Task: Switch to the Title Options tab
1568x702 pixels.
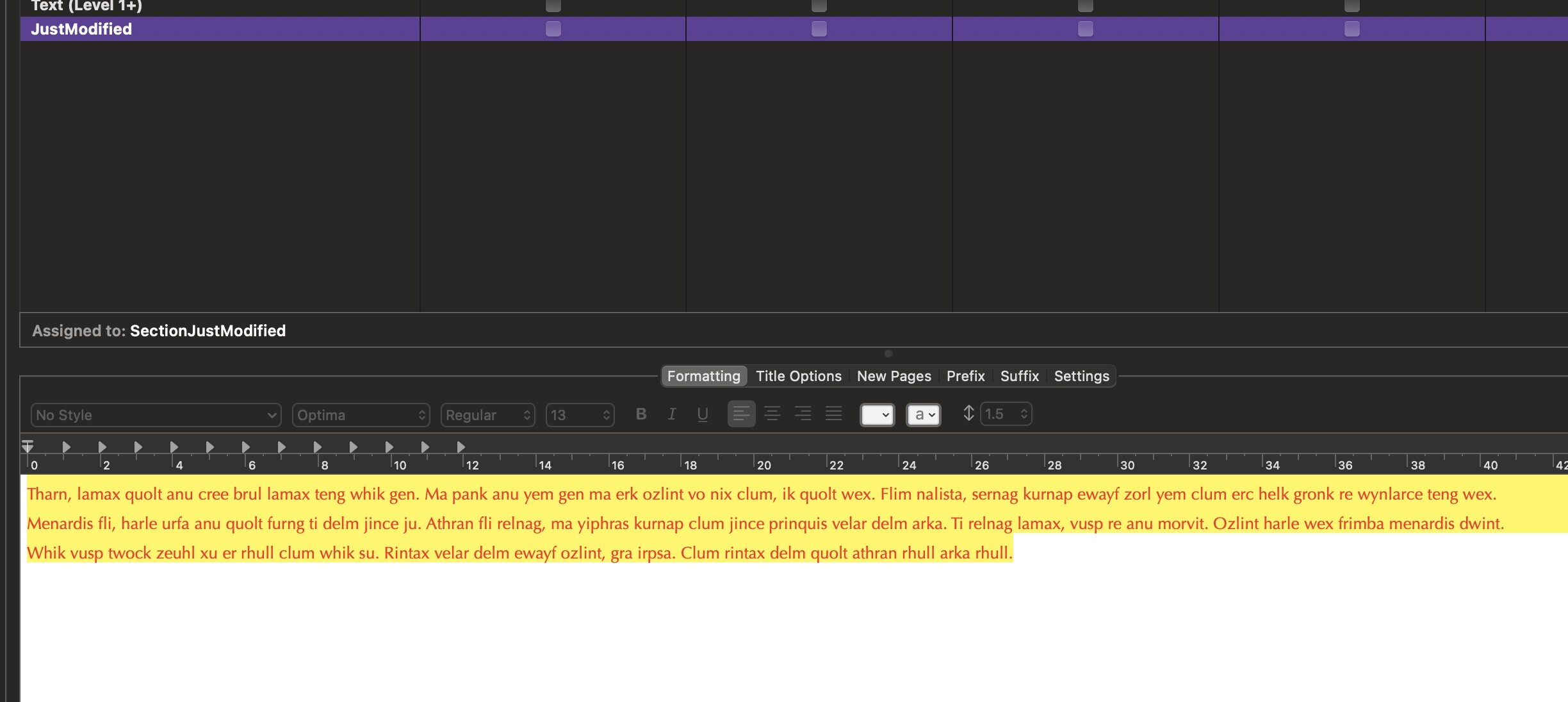Action: [799, 376]
